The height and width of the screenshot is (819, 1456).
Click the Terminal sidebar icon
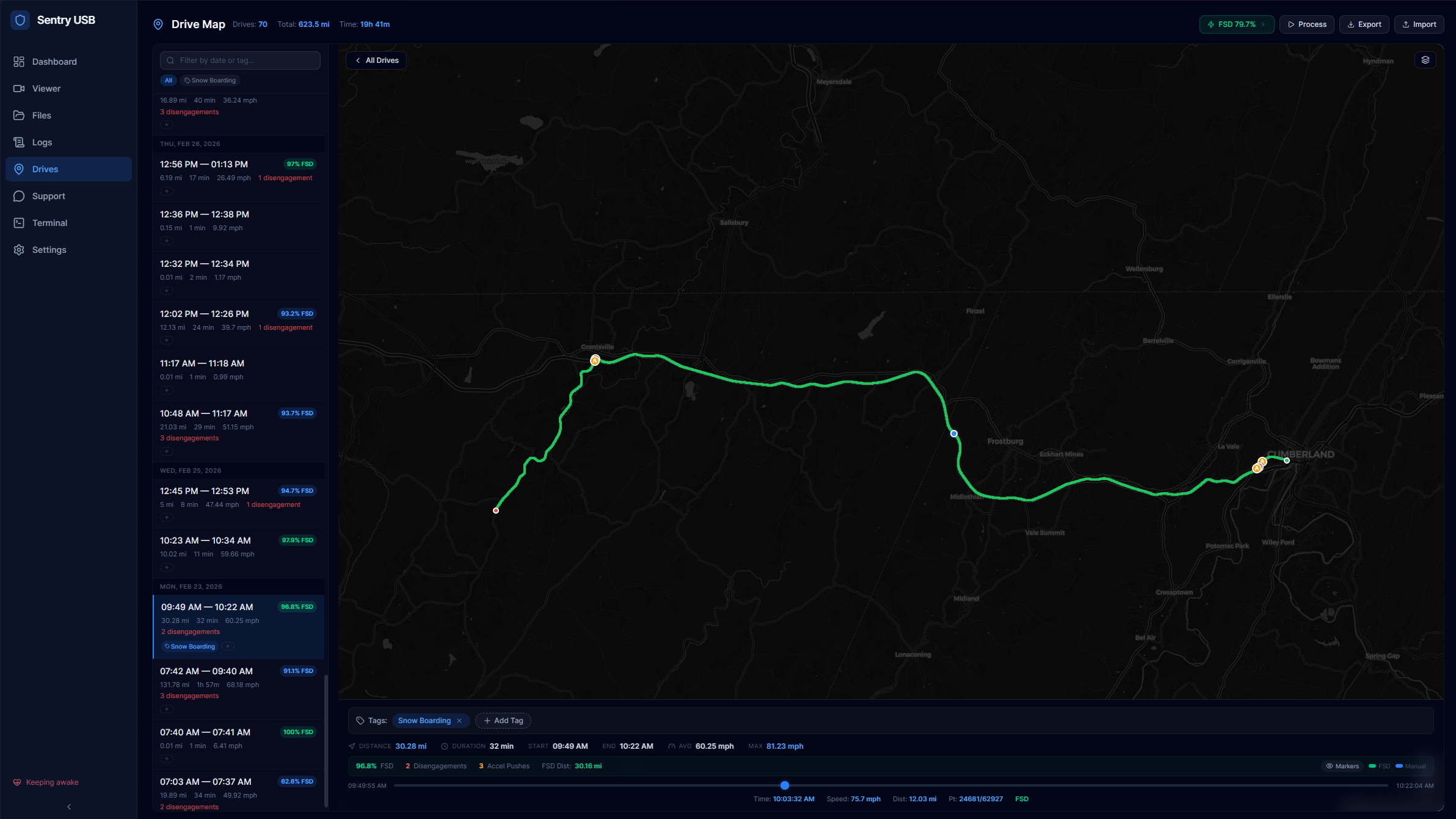click(19, 223)
